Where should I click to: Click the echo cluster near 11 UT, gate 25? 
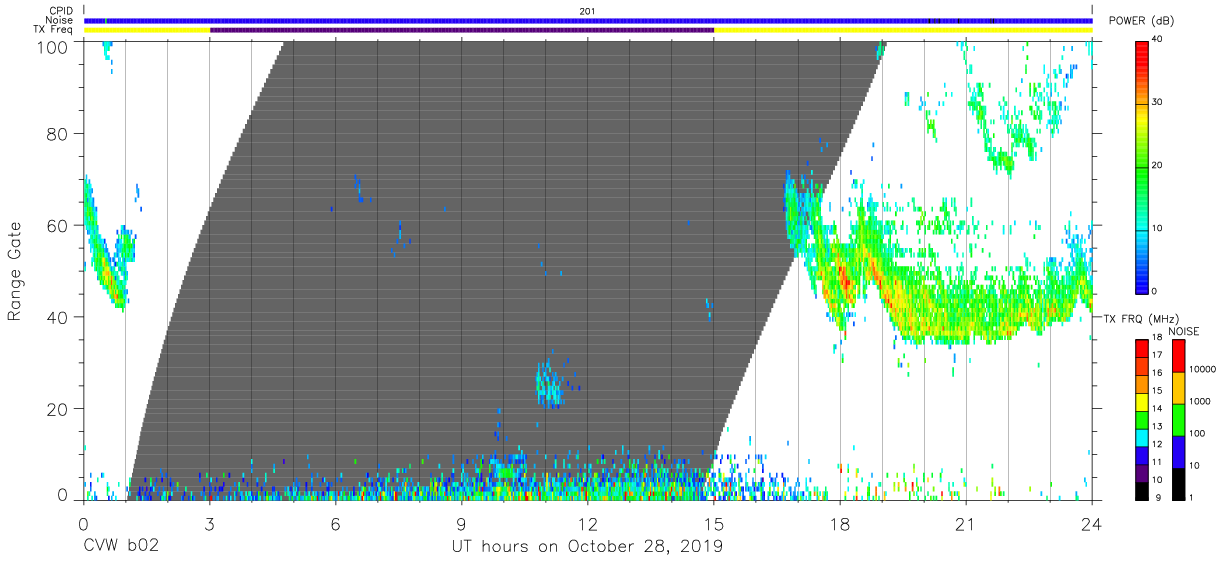548,384
